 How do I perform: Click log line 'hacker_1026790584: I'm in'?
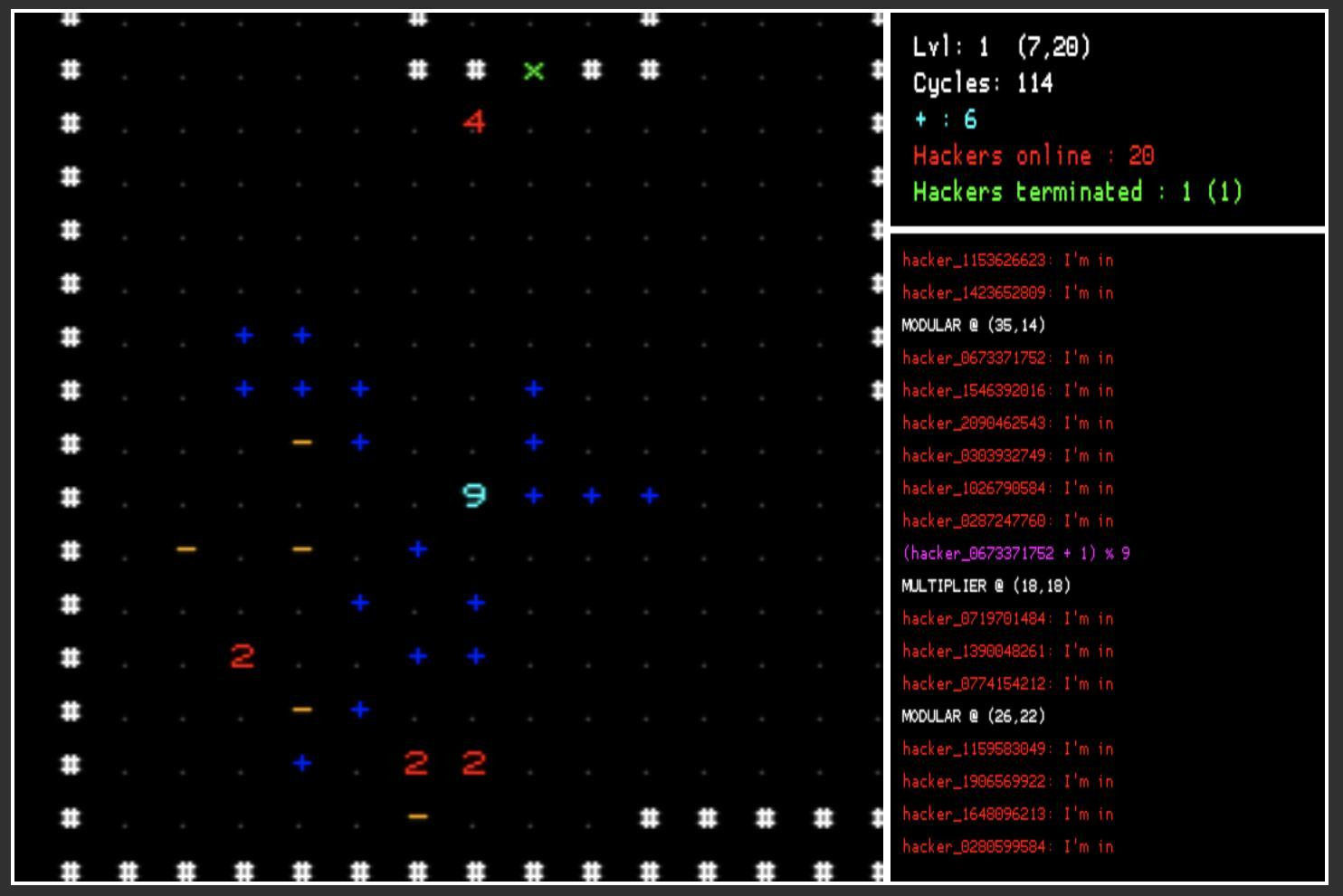[1007, 489]
